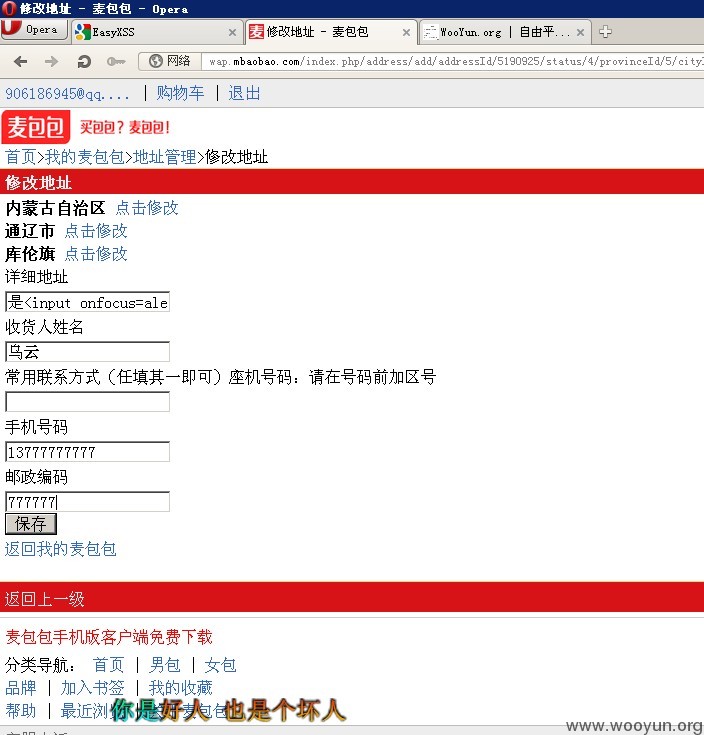Open the password key wand icon
Viewport: 704px width, 735px height.
click(116, 61)
